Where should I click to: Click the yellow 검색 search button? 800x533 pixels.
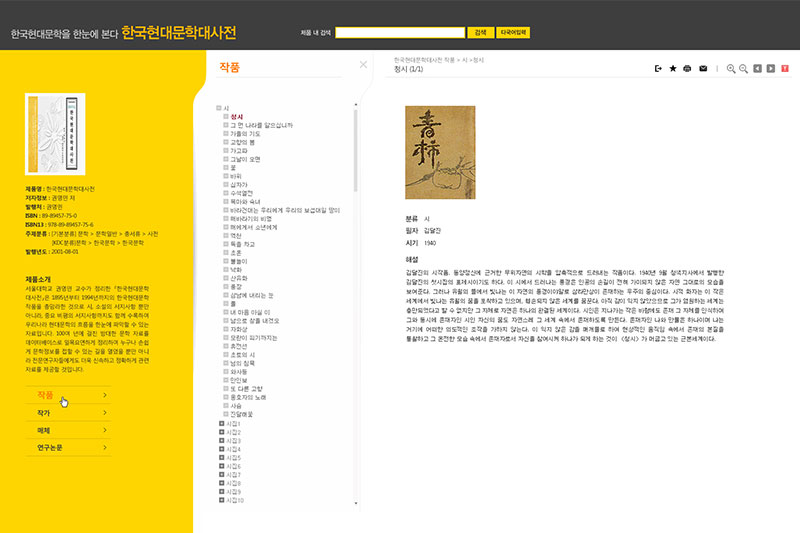coord(481,33)
